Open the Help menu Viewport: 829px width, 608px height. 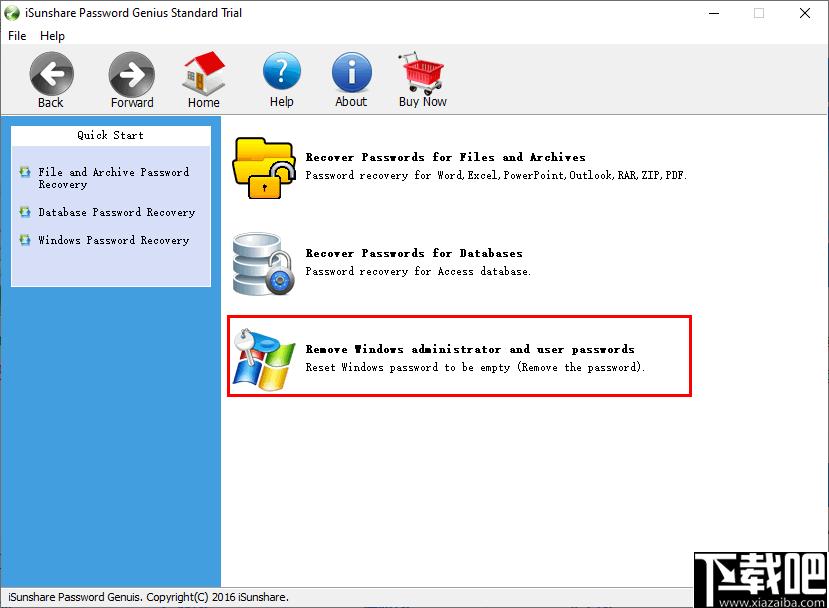[52, 36]
